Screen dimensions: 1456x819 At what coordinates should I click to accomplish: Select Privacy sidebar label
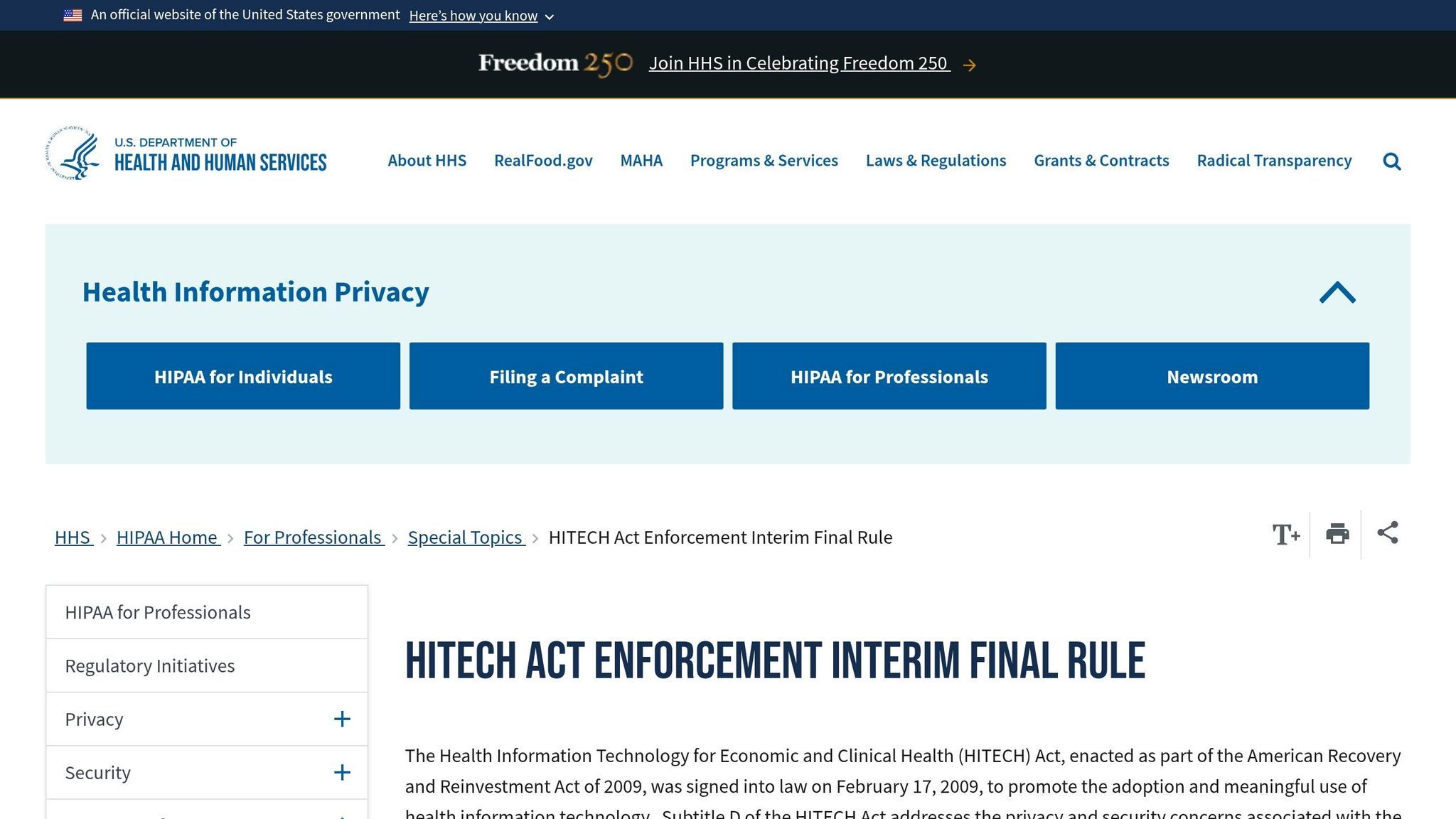click(x=94, y=719)
